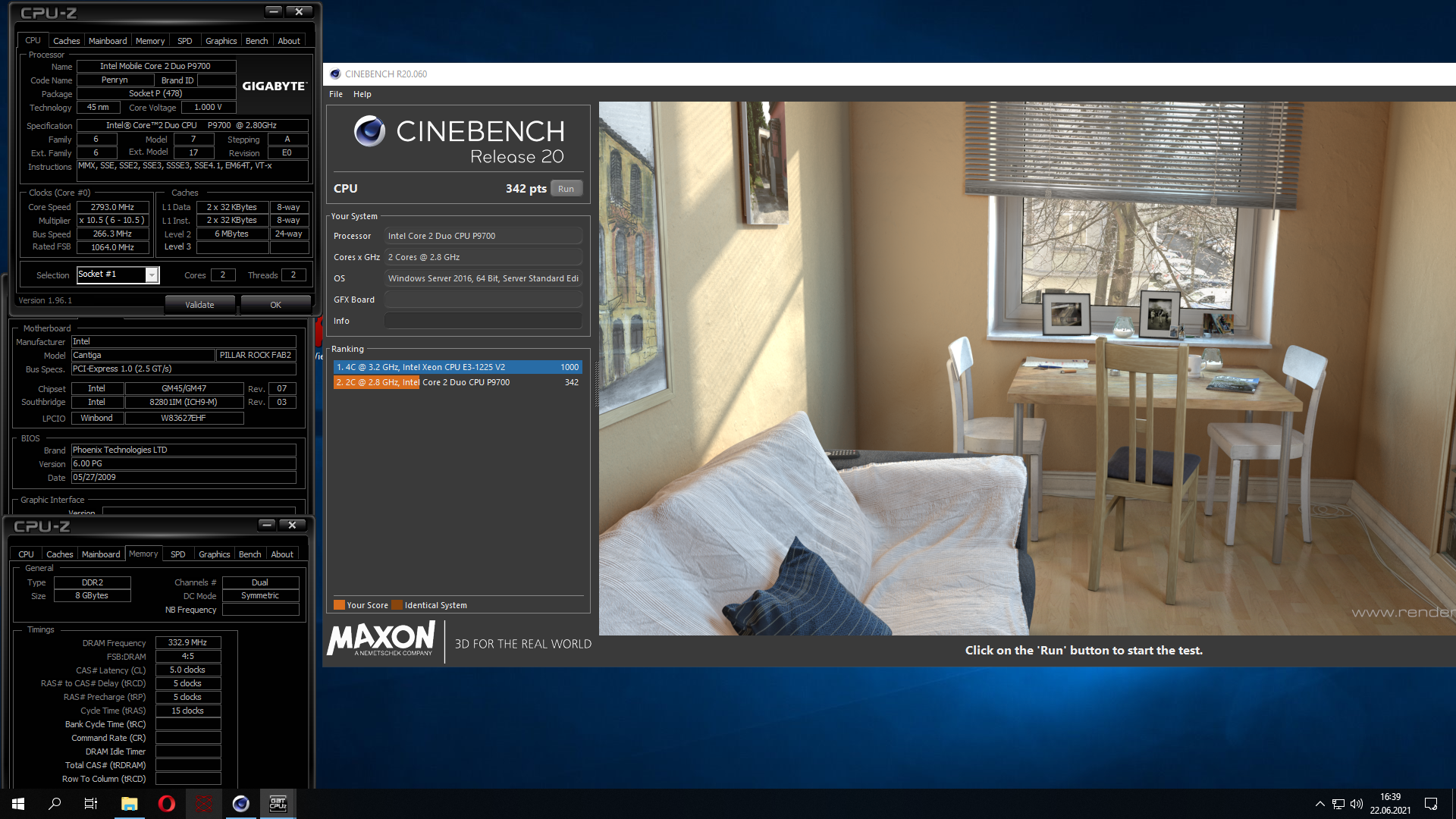The width and height of the screenshot is (1456, 819).
Task: Click DRAM Frequency 332.9 MHz value
Action: [x=188, y=642]
